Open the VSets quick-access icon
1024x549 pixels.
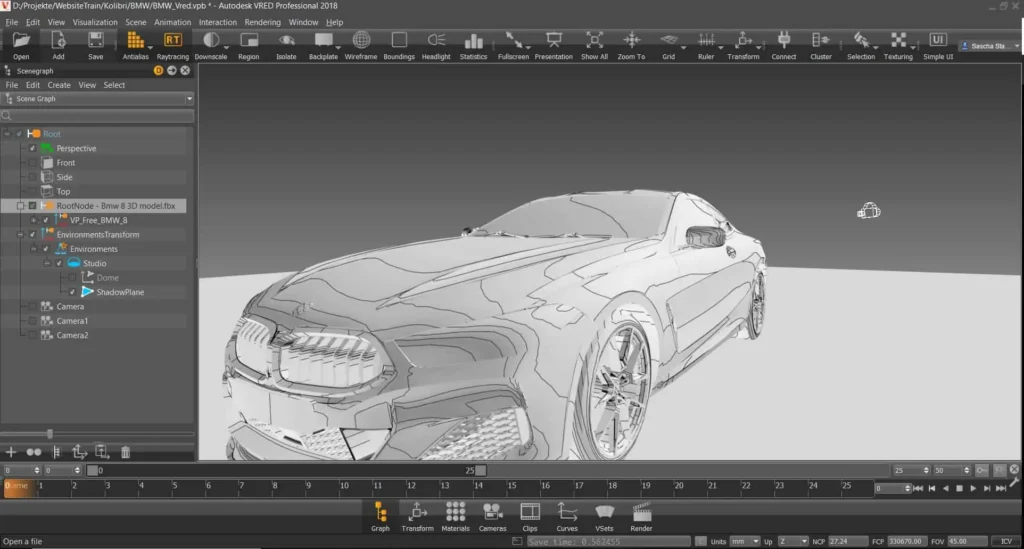tap(604, 512)
